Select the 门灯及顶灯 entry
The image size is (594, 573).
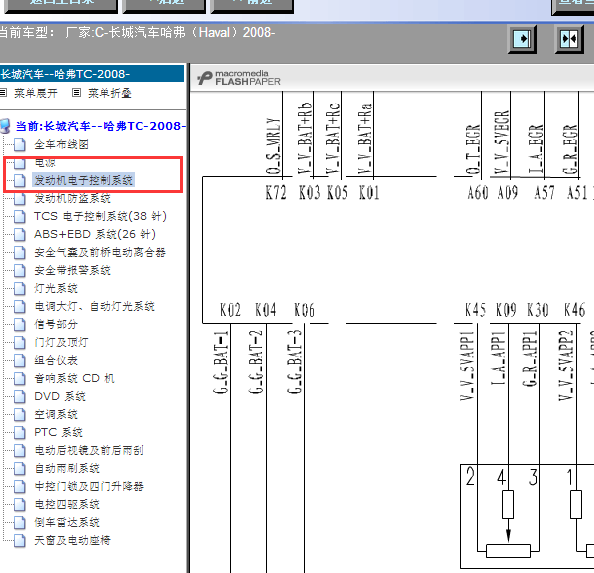click(x=61, y=342)
